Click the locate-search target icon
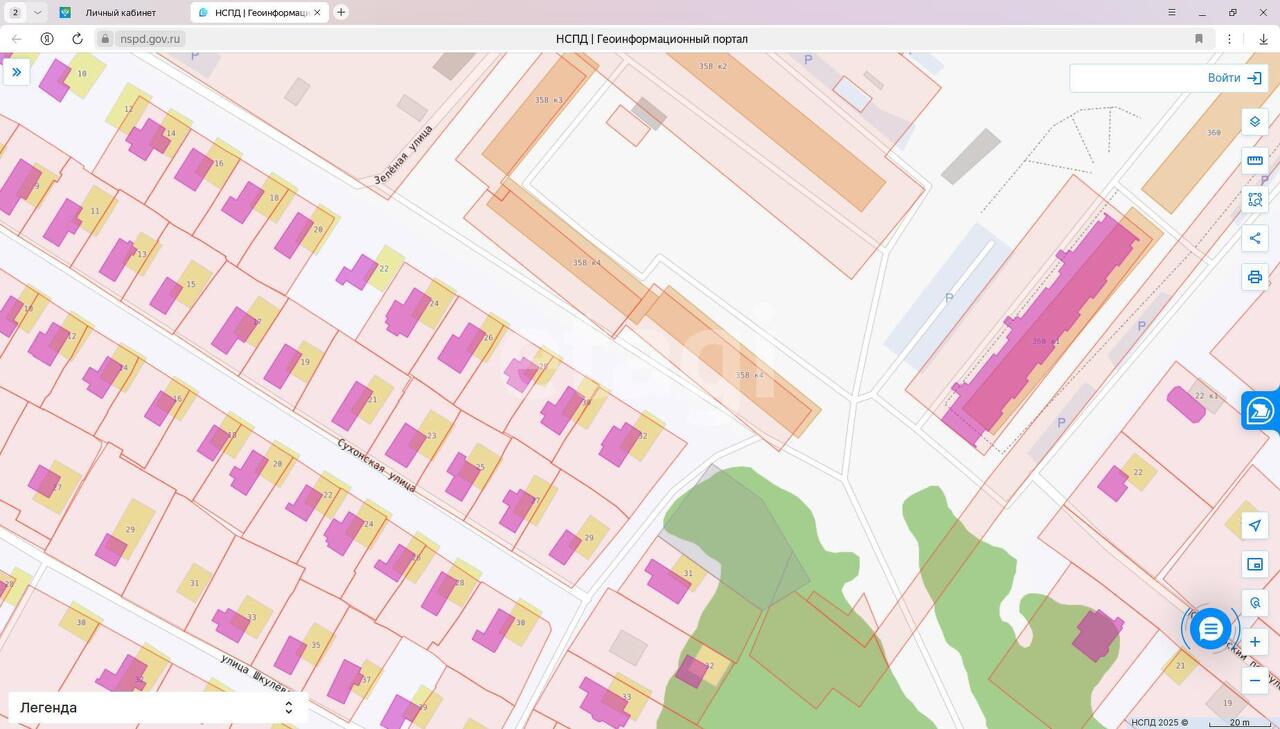Image resolution: width=1280 pixels, height=729 pixels. tap(1255, 603)
